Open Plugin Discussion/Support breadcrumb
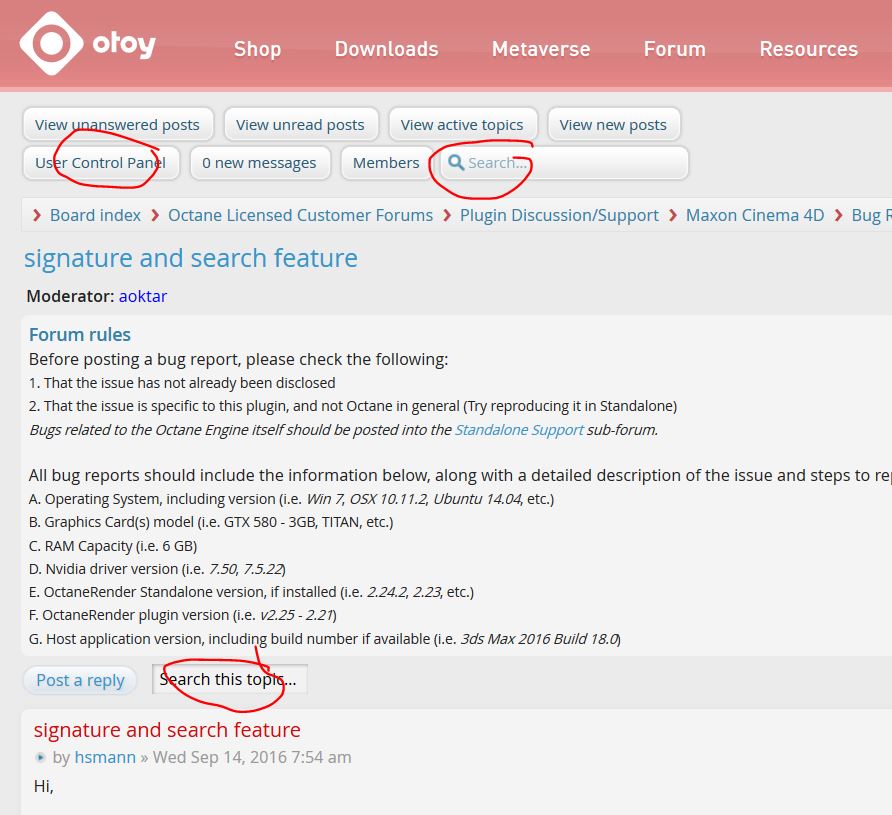 [x=559, y=215]
